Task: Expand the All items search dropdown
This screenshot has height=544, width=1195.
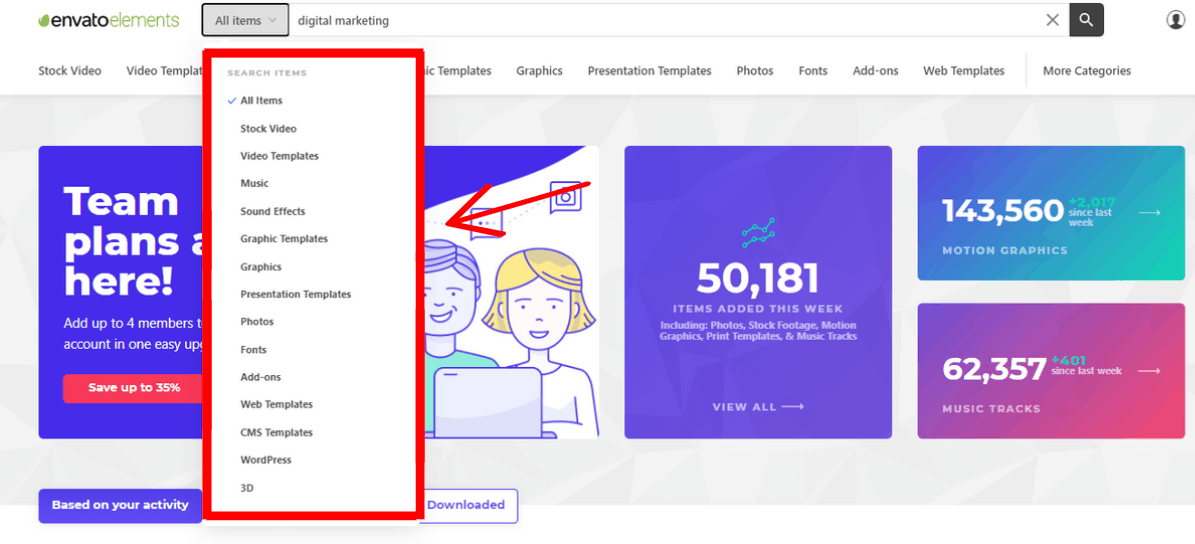Action: [245, 20]
